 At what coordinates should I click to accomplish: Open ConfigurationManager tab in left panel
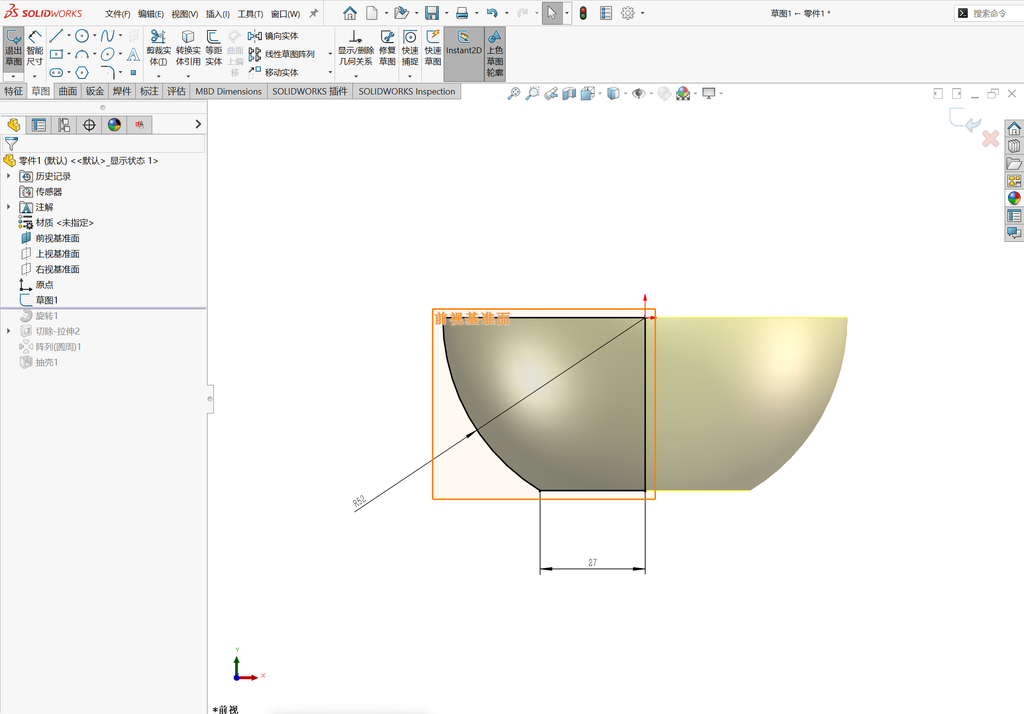(64, 125)
